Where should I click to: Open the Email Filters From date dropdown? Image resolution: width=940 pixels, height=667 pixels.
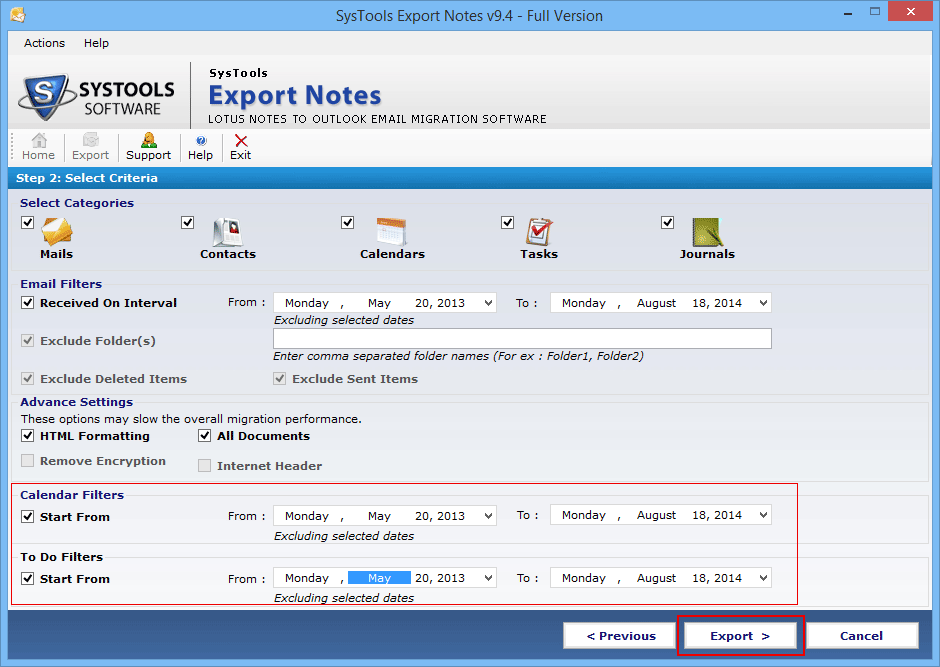tap(487, 303)
